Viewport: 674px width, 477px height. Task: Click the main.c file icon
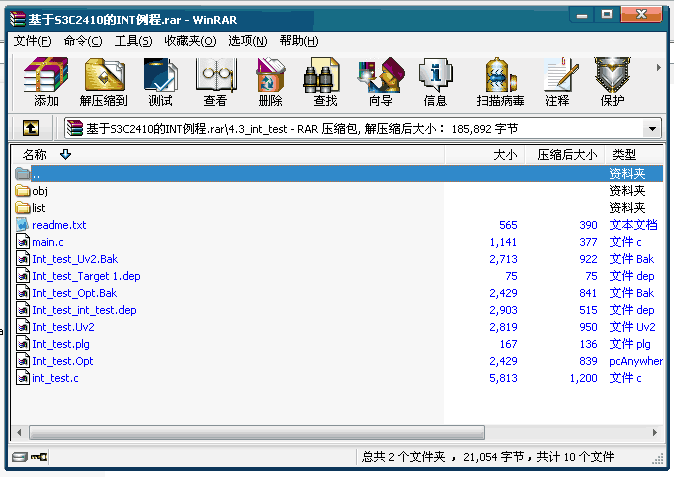coord(23,242)
